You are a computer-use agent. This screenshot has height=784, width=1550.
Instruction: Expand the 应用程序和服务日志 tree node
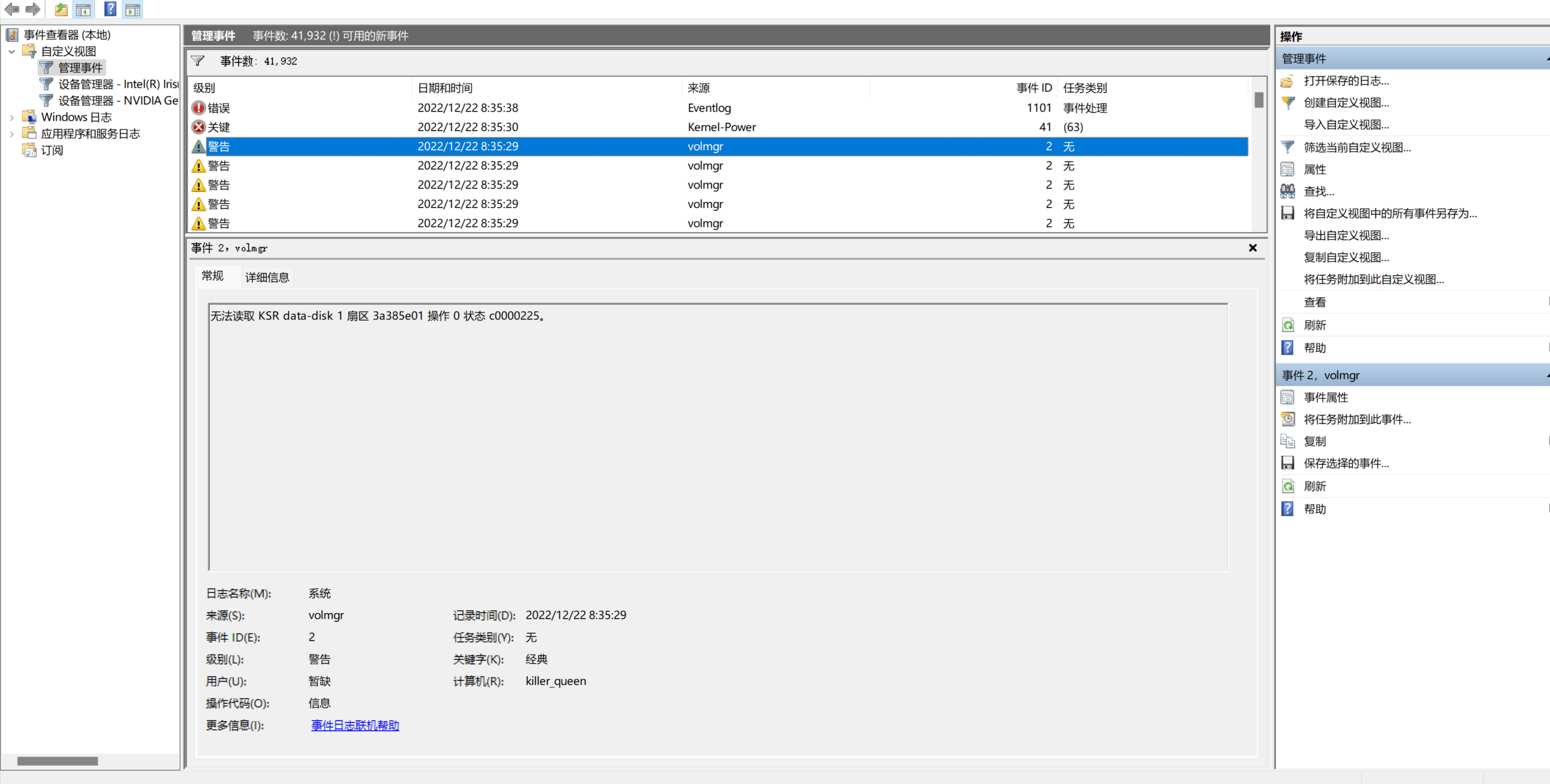click(12, 134)
